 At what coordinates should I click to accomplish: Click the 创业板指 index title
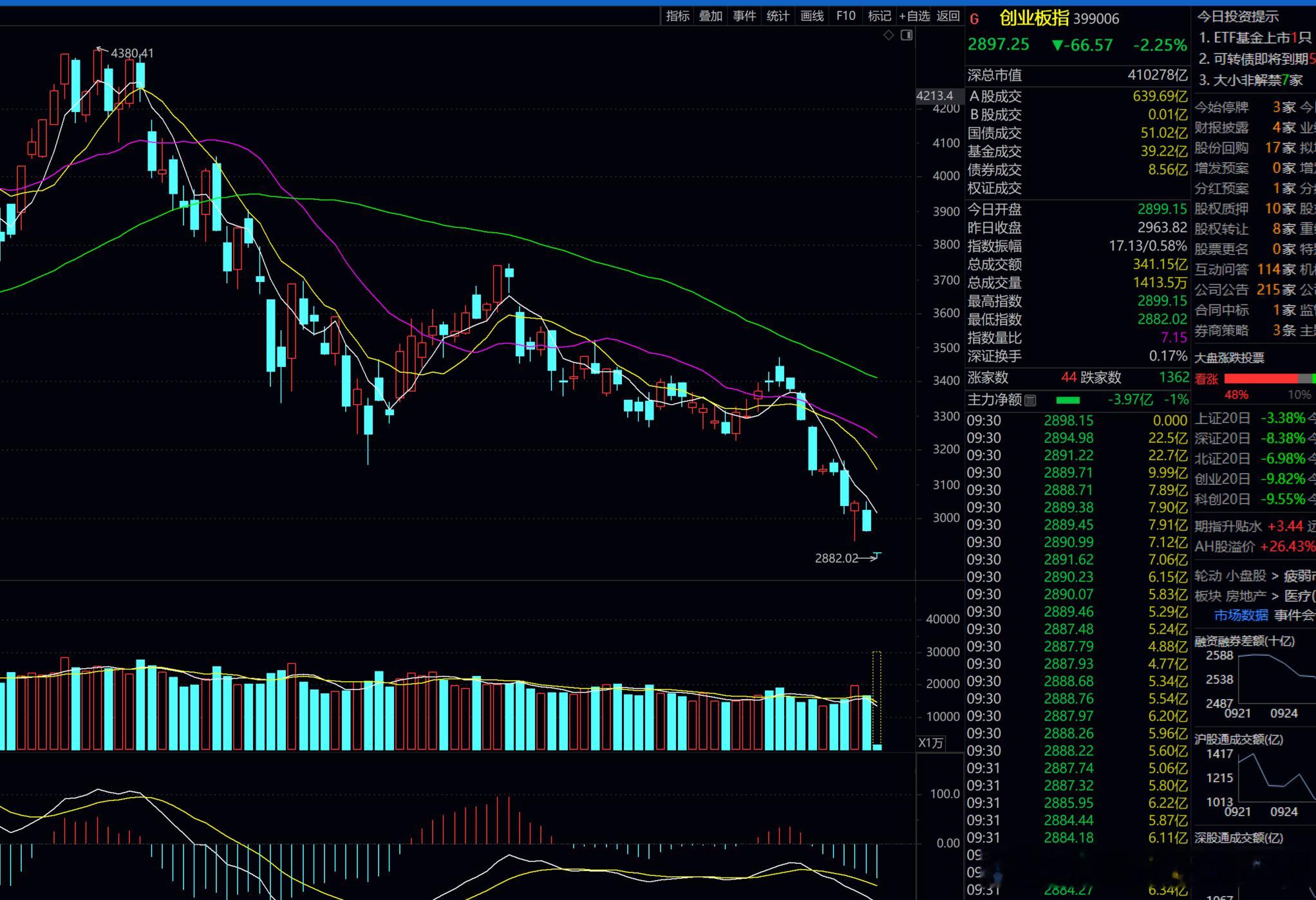point(1034,19)
